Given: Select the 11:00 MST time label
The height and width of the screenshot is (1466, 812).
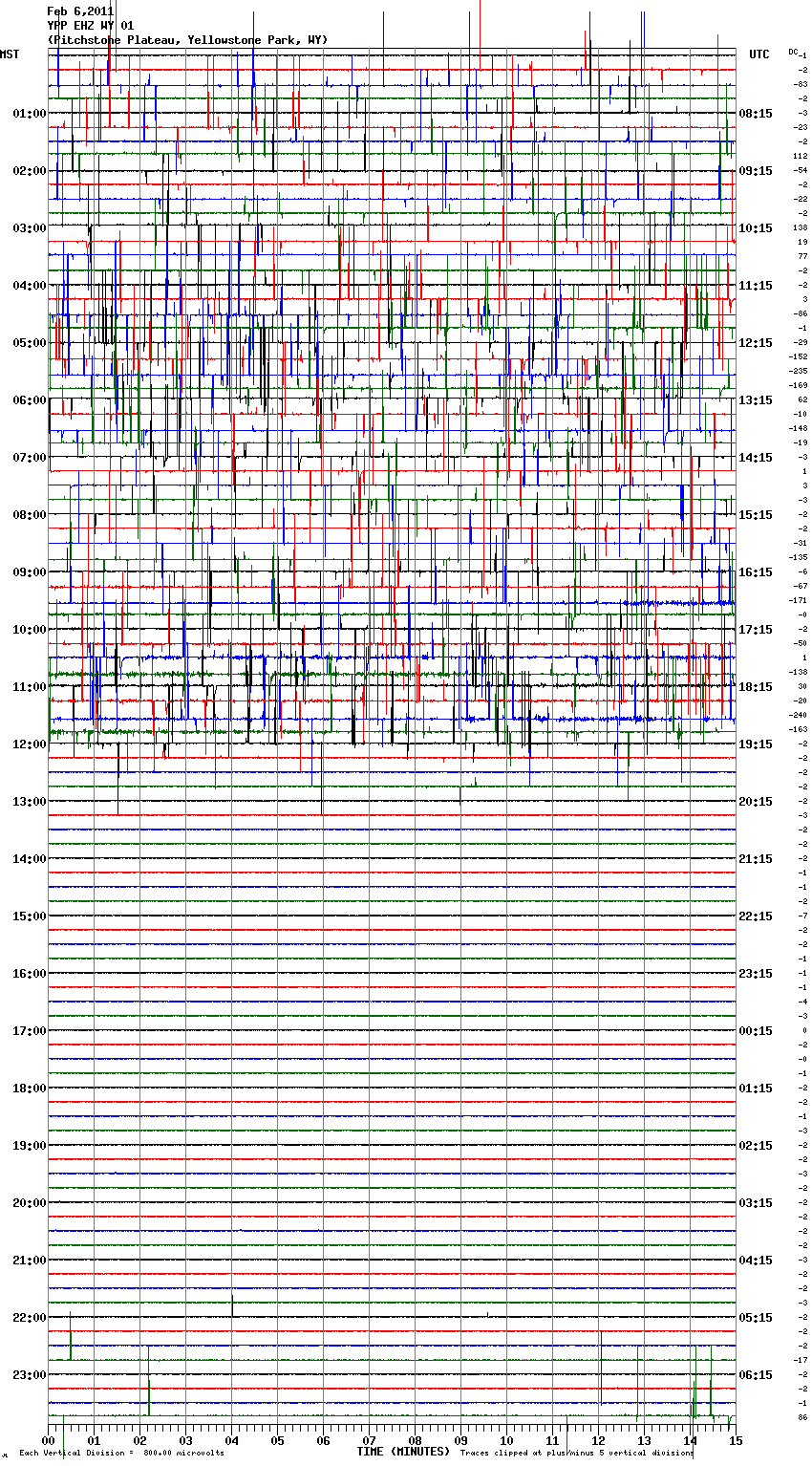Looking at the screenshot, I should [x=30, y=687].
